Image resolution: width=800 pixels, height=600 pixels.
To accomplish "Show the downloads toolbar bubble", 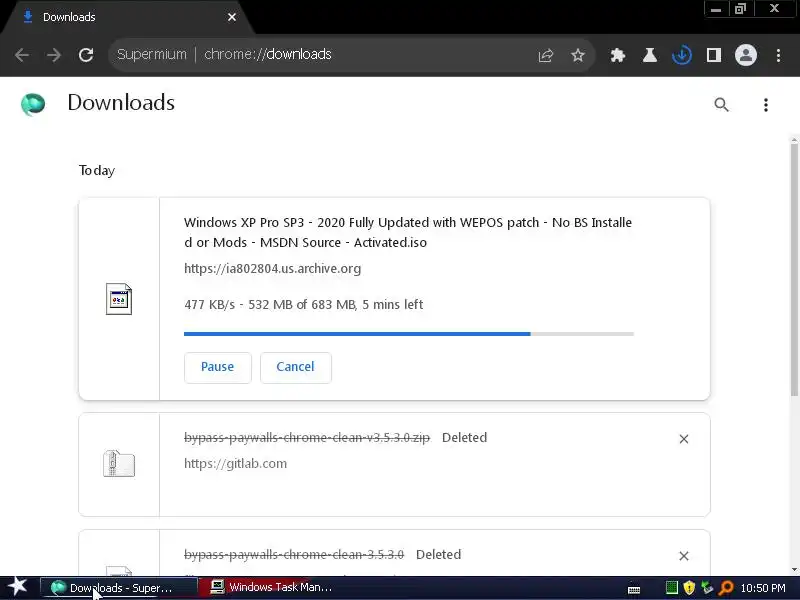I will 682,55.
